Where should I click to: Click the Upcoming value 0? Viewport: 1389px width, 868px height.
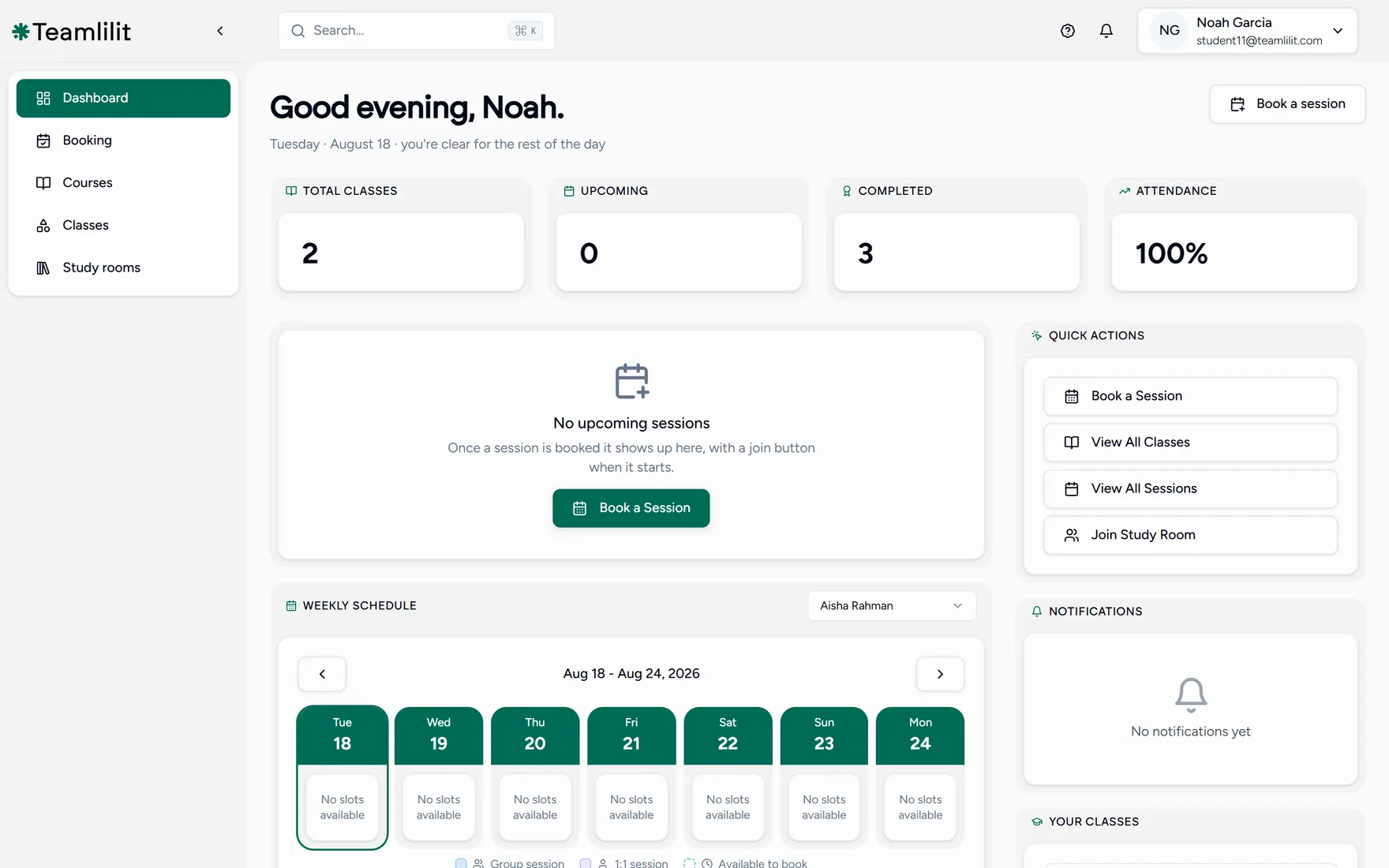tap(589, 253)
